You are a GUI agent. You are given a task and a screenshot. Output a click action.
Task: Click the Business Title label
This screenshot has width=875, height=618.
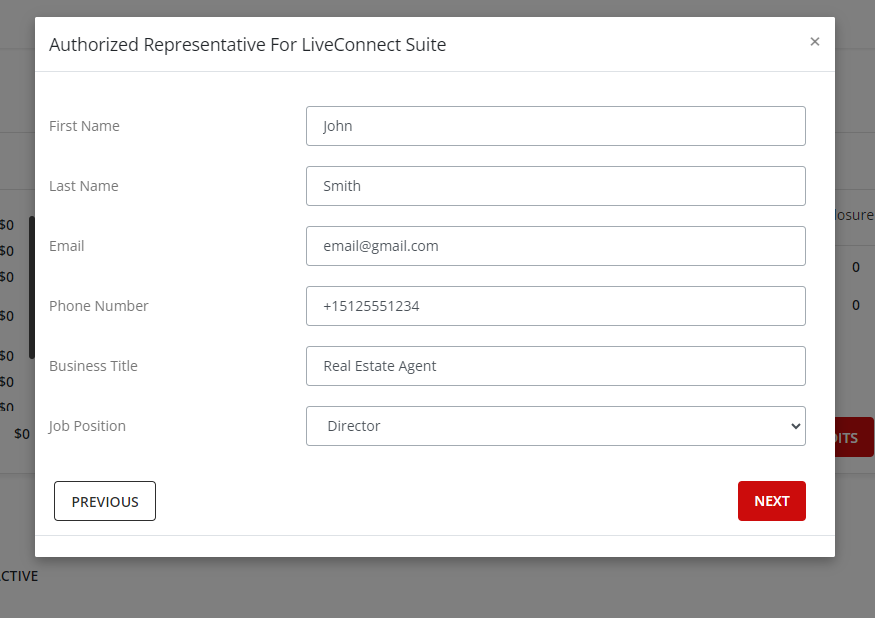pyautogui.click(x=93, y=366)
